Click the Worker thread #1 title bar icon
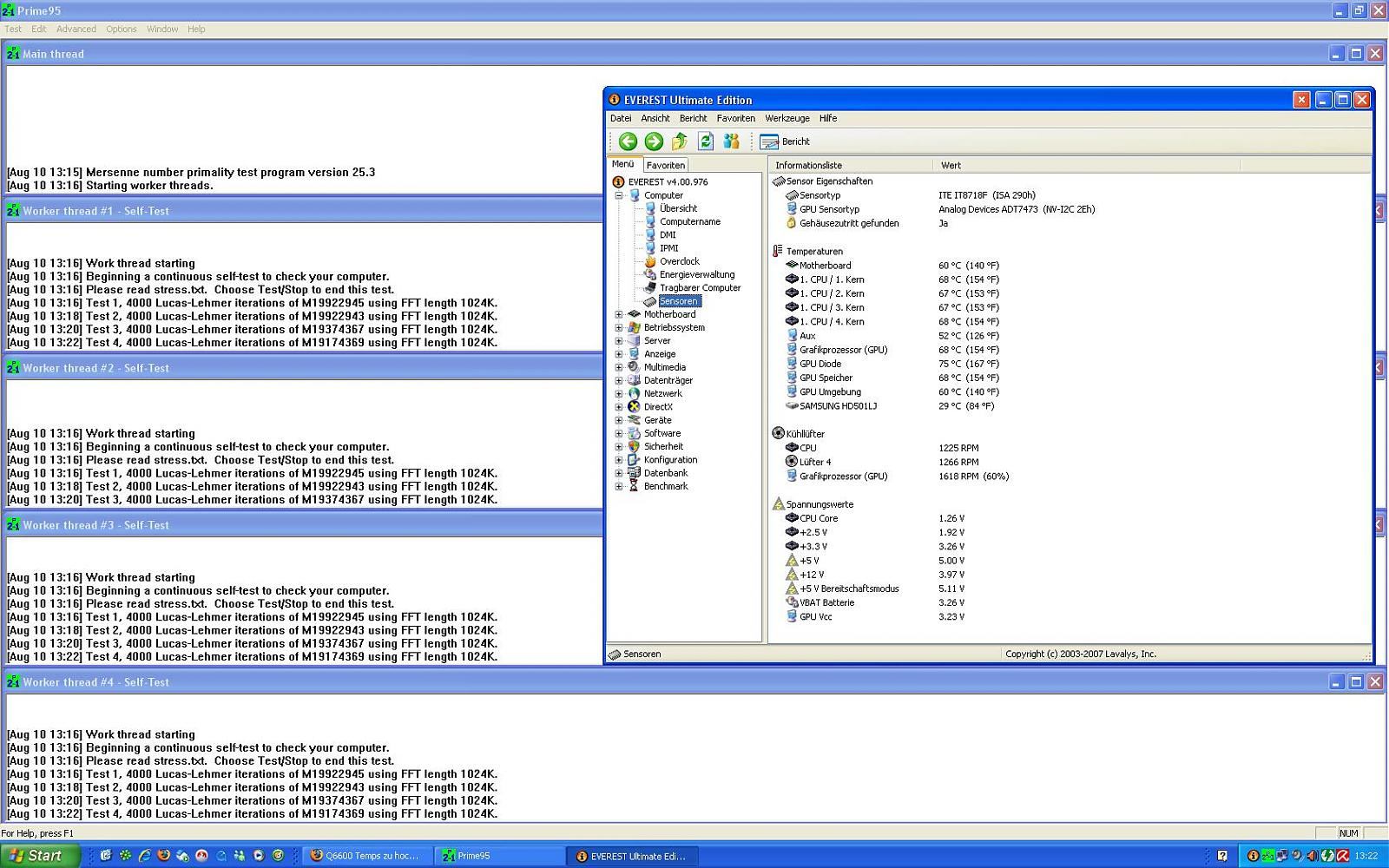Viewport: 1389px width, 868px height. click(x=13, y=211)
